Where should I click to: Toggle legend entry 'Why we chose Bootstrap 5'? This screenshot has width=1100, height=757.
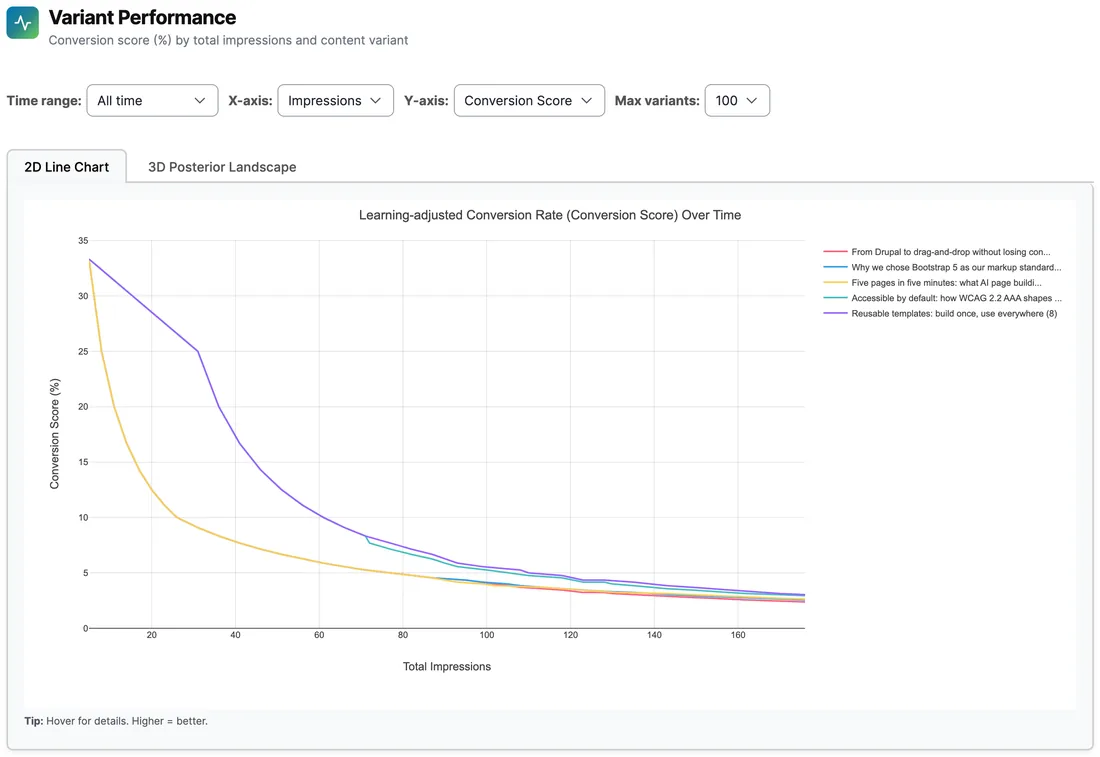coord(942,267)
